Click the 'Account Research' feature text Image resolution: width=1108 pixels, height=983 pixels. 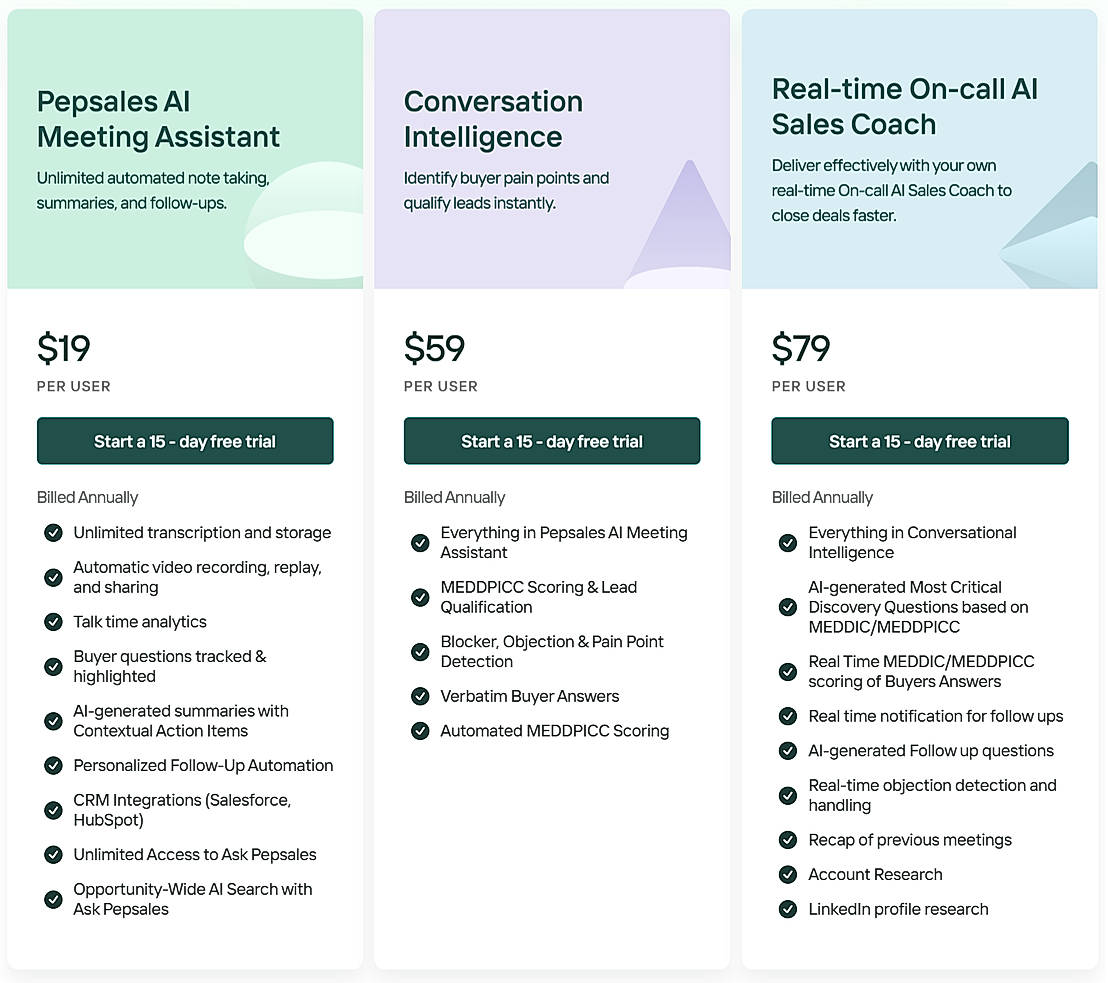point(876,874)
